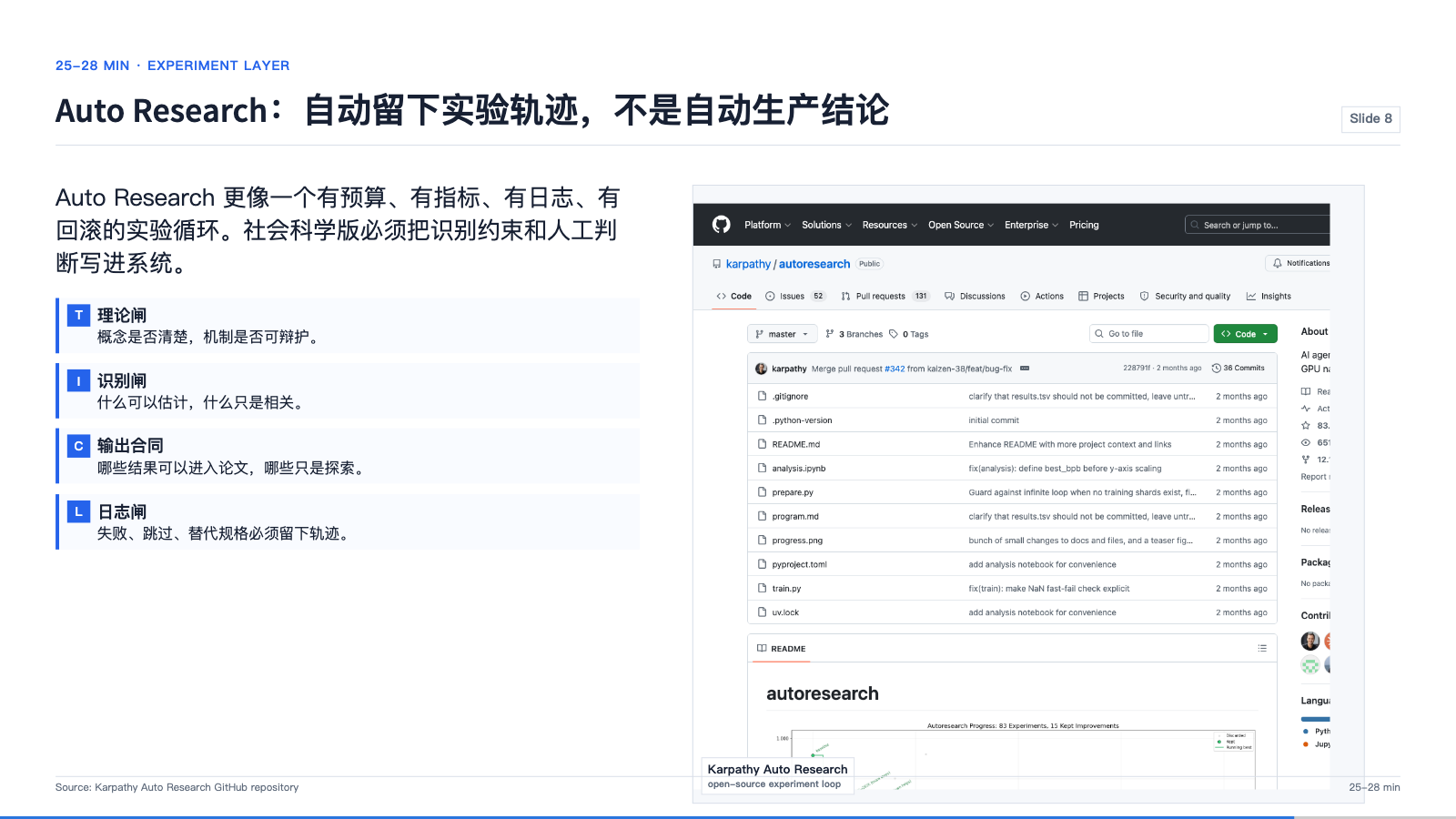Click the file icon for uv.lock

762,612
